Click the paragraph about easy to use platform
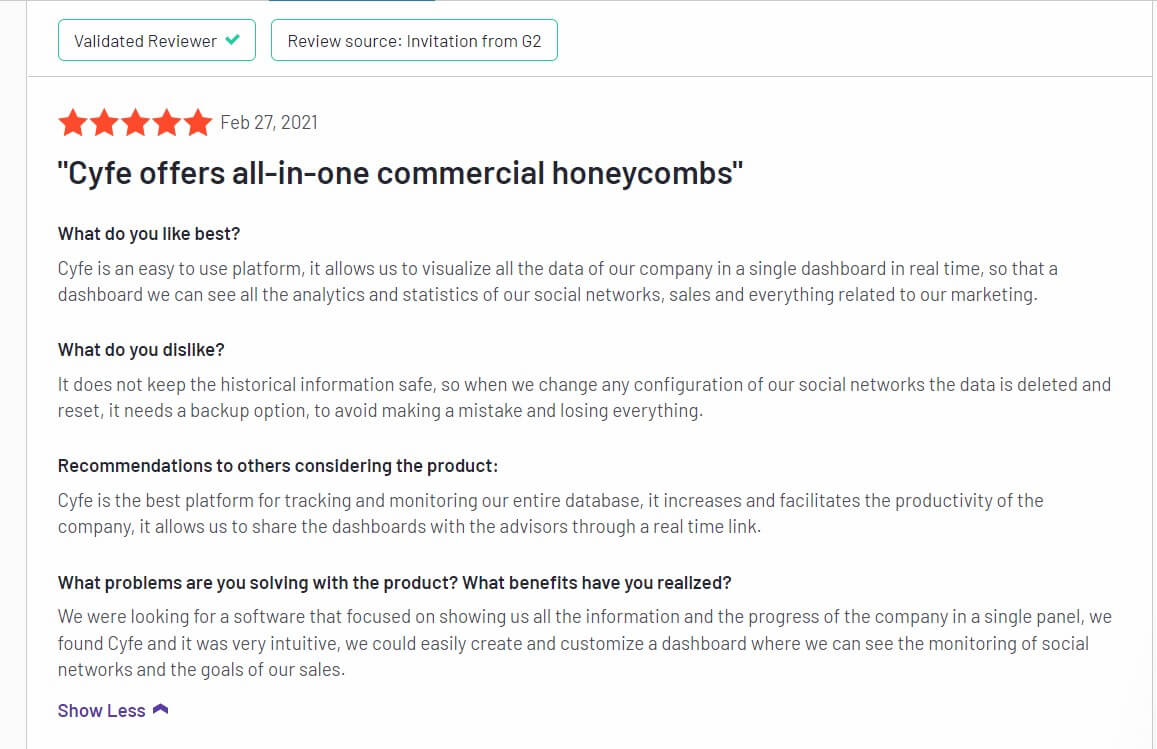The width and height of the screenshot is (1157, 749). tap(558, 281)
